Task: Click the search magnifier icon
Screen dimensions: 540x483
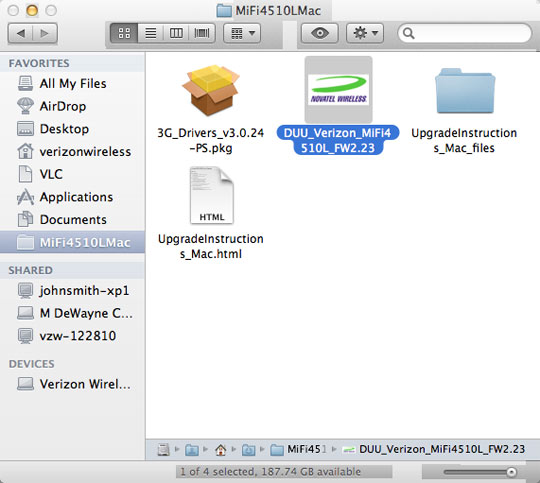Action: 408,33
